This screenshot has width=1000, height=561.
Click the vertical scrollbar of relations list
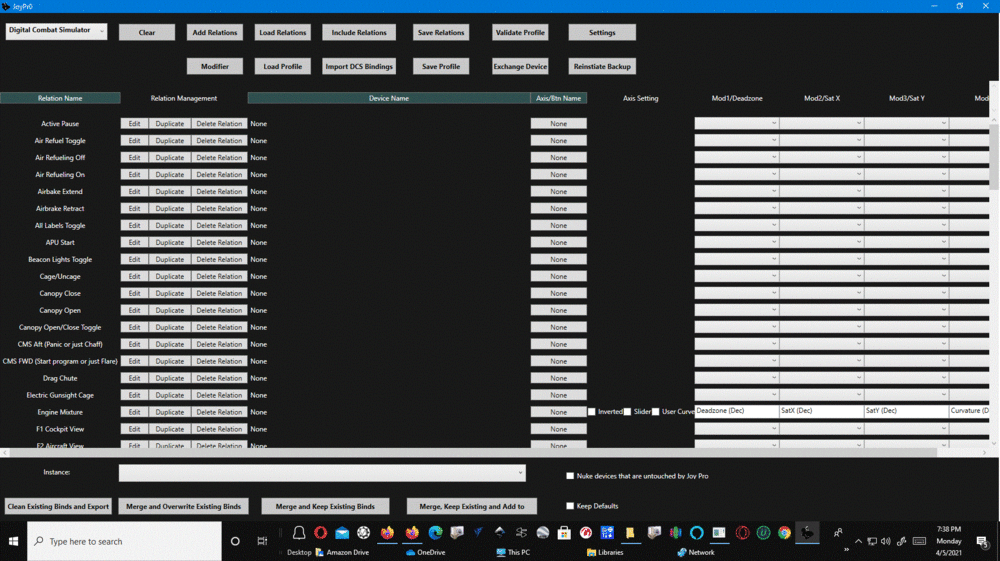coord(994,156)
